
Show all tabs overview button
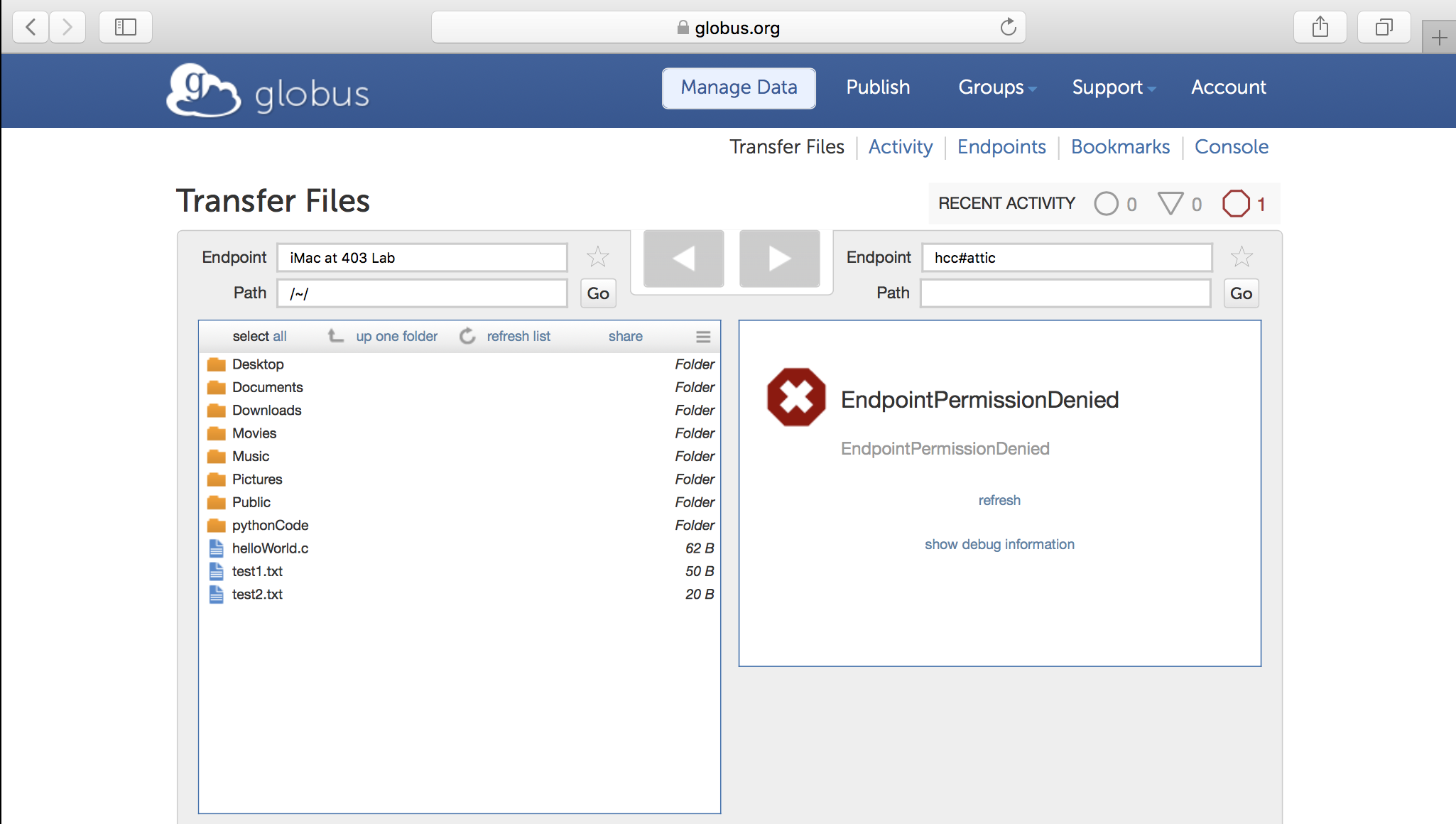(x=1384, y=27)
